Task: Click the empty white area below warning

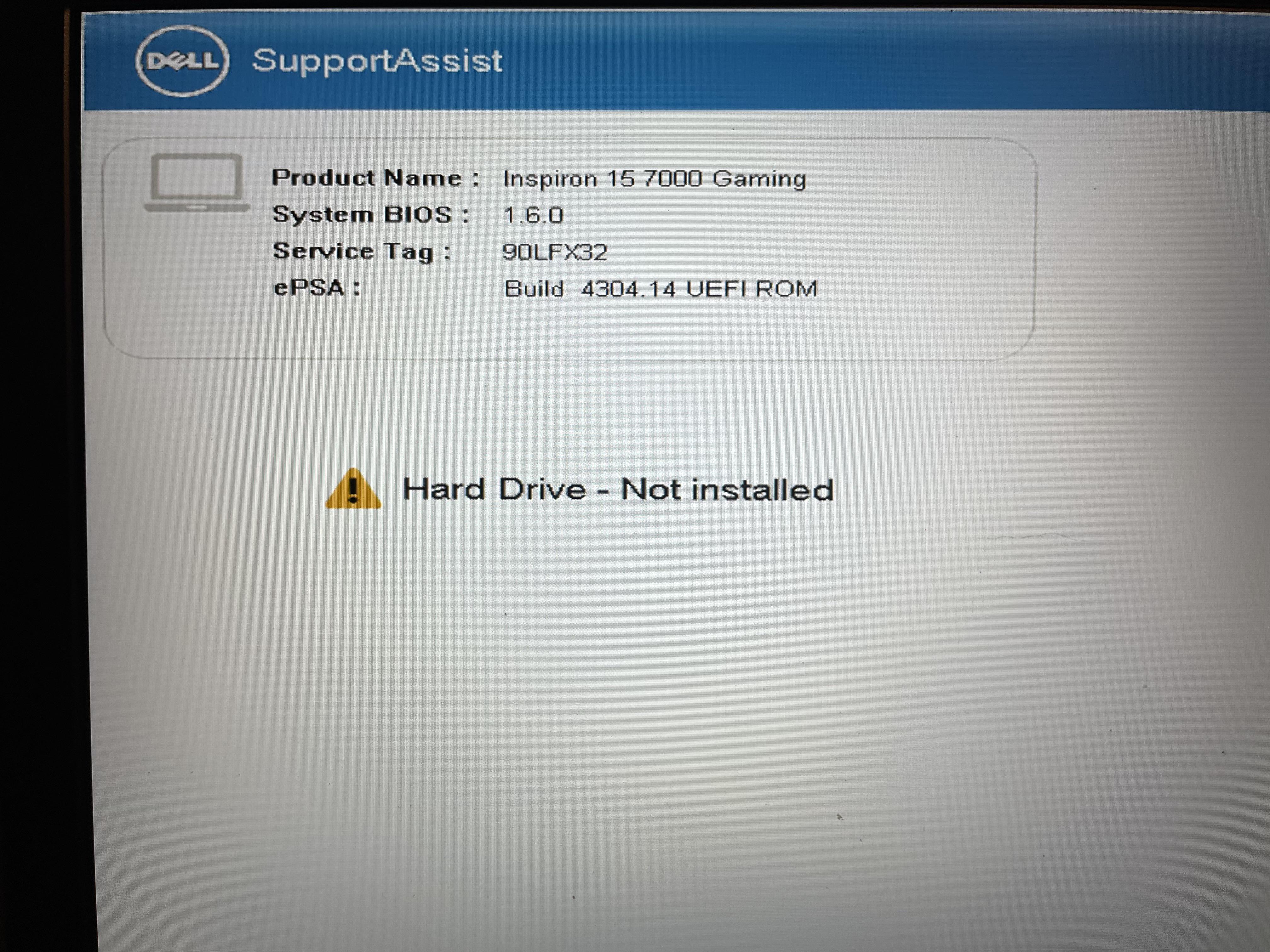Action: pyautogui.click(x=632, y=717)
